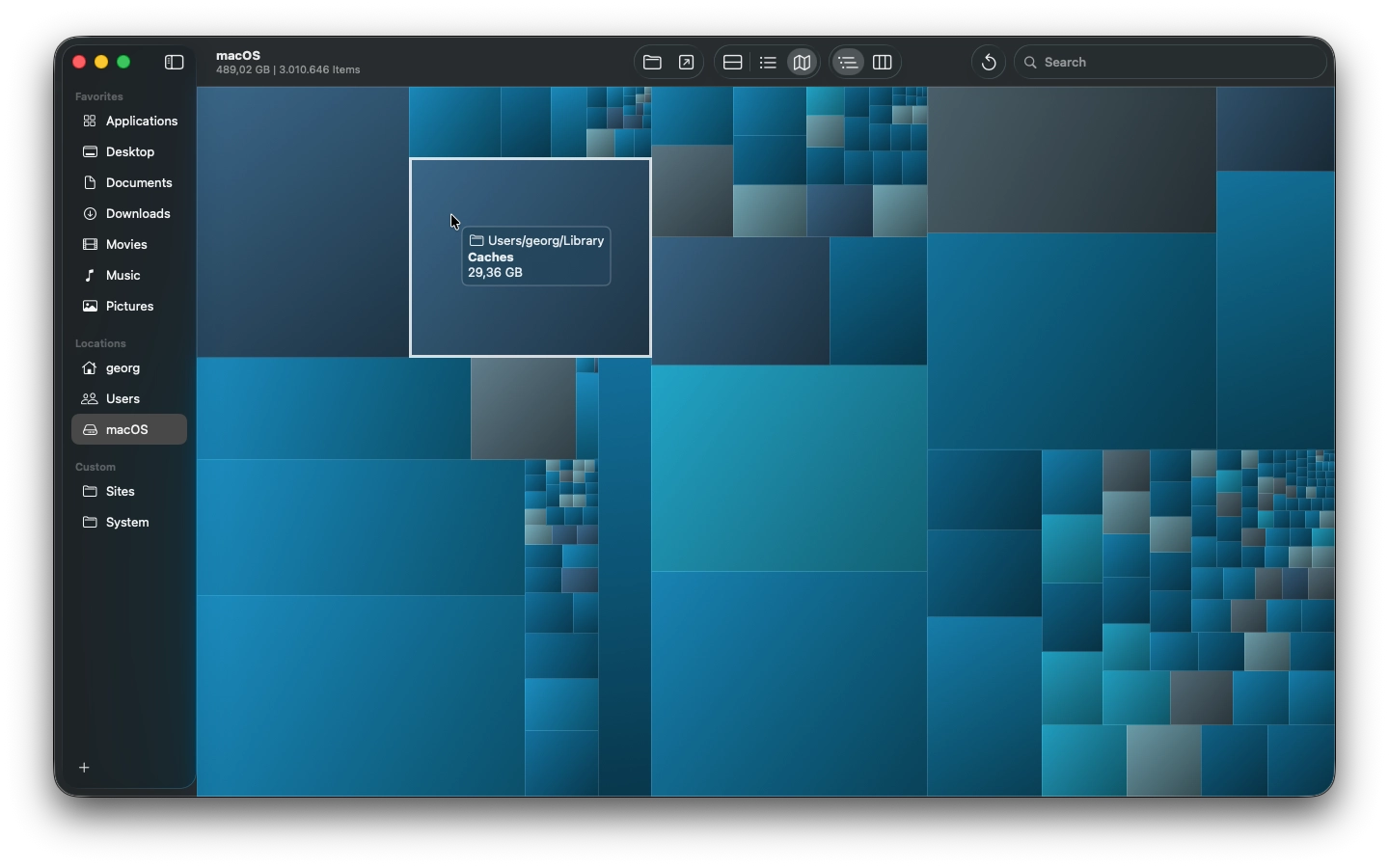Viewport: 1389px width, 868px height.
Task: Open the System custom folder
Action: (x=129, y=523)
